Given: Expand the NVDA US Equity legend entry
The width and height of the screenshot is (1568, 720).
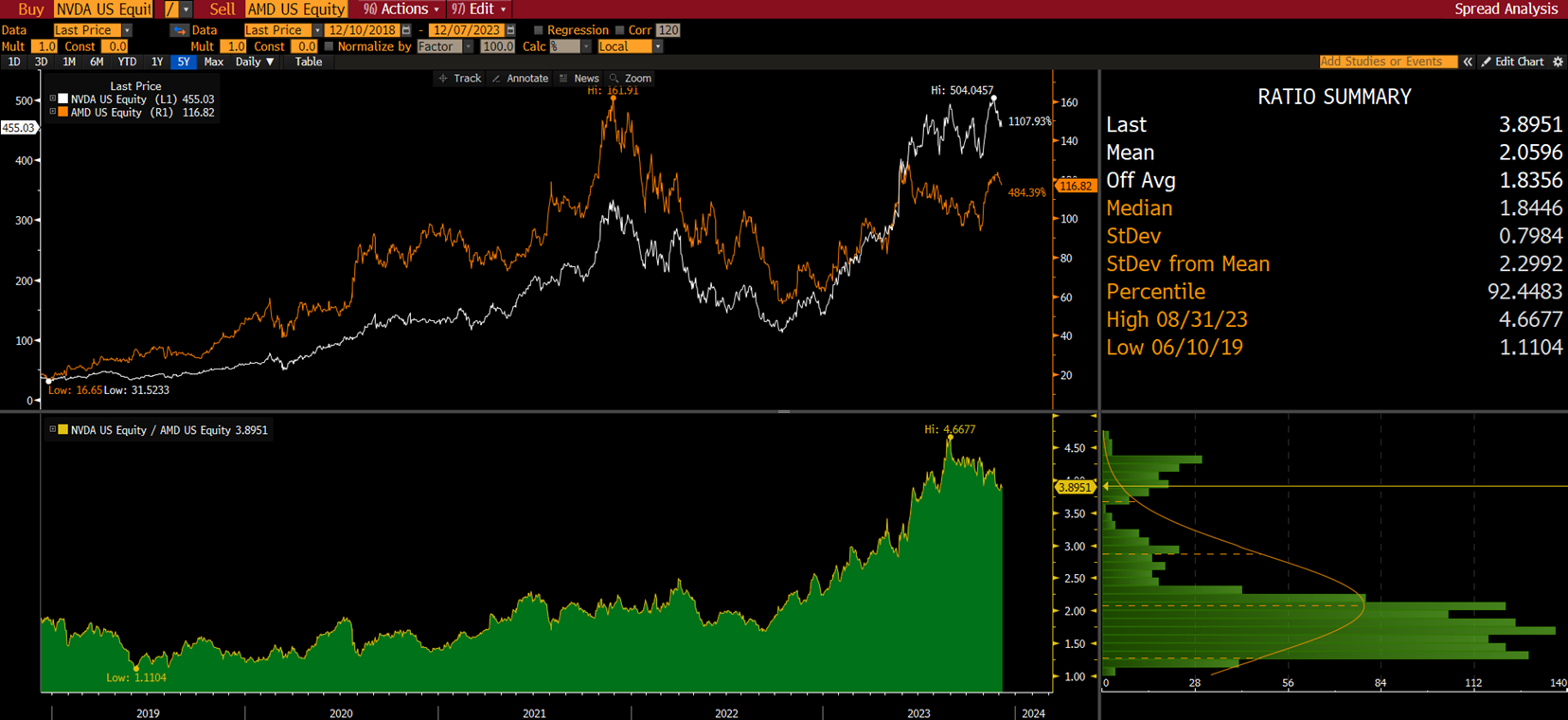Looking at the screenshot, I should [x=53, y=99].
